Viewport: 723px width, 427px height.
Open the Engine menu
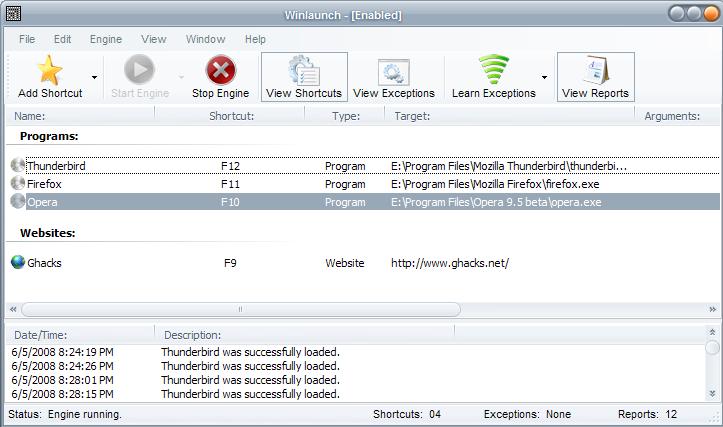[106, 39]
